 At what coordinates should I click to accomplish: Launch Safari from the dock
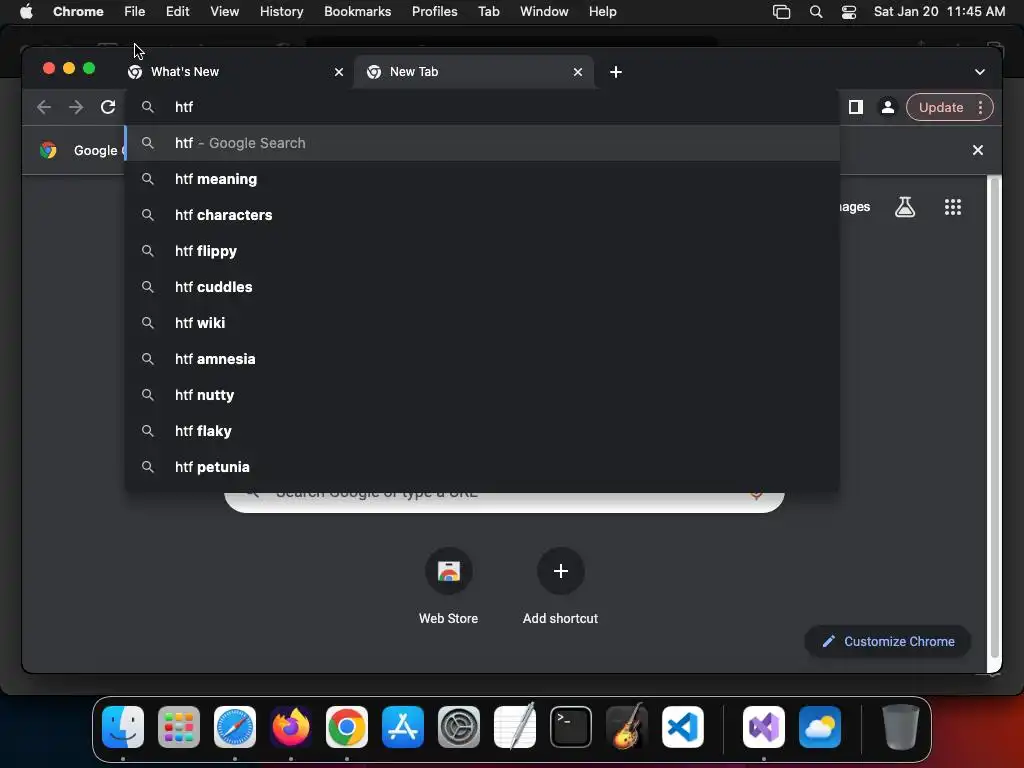tap(235, 727)
